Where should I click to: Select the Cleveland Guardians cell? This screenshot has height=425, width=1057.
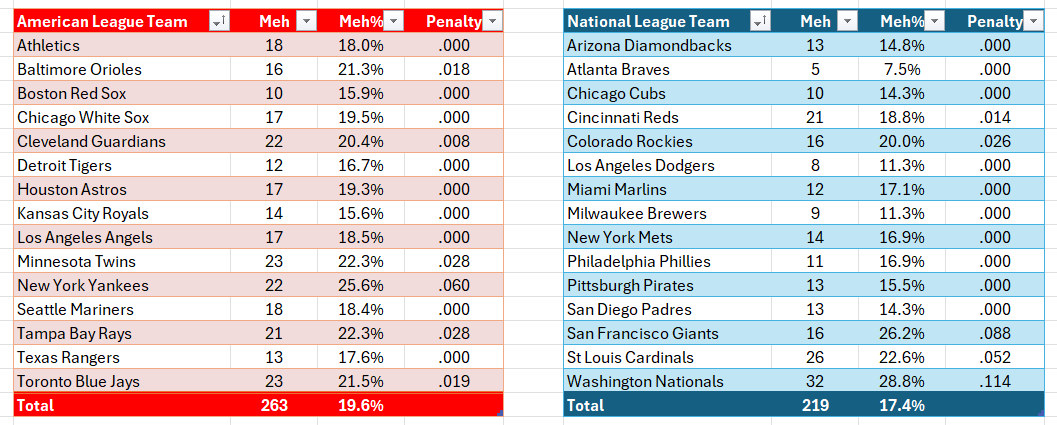[123, 142]
